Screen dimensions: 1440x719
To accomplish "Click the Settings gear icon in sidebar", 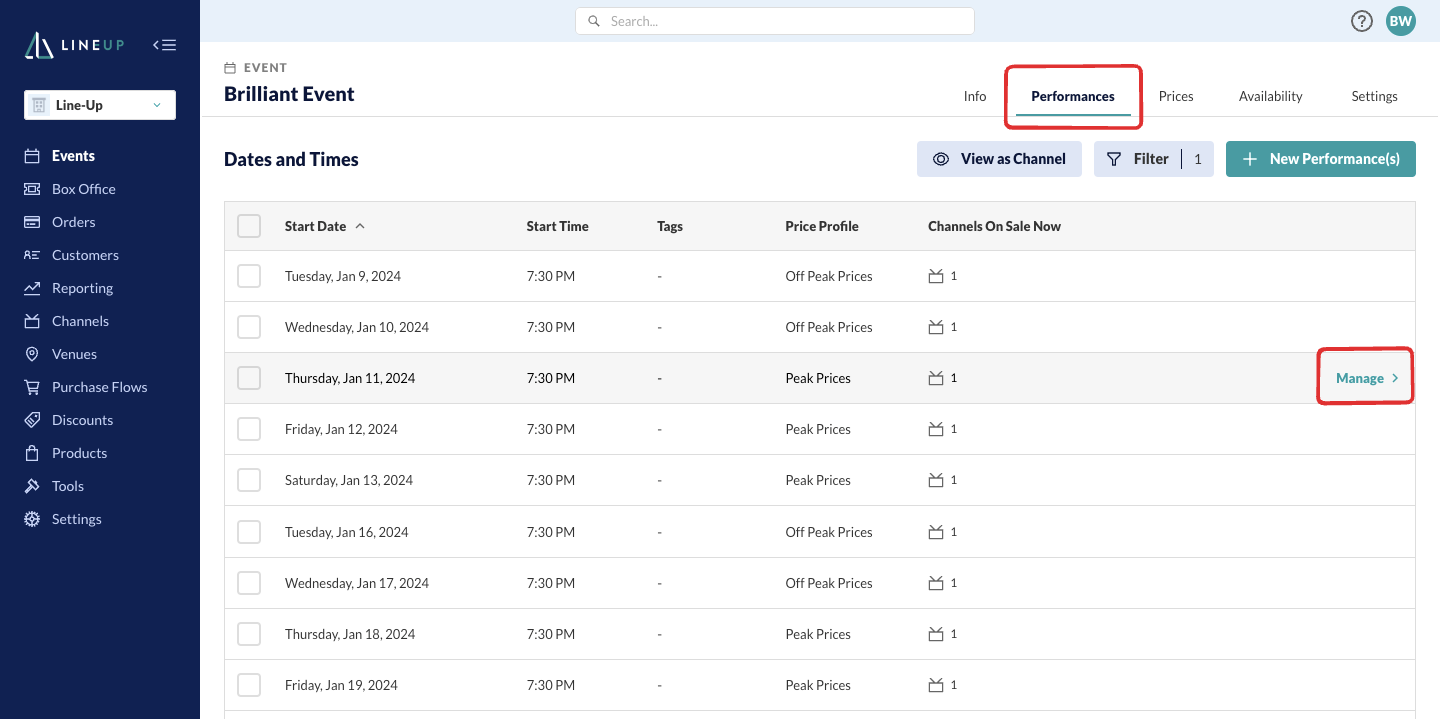I will click(32, 519).
